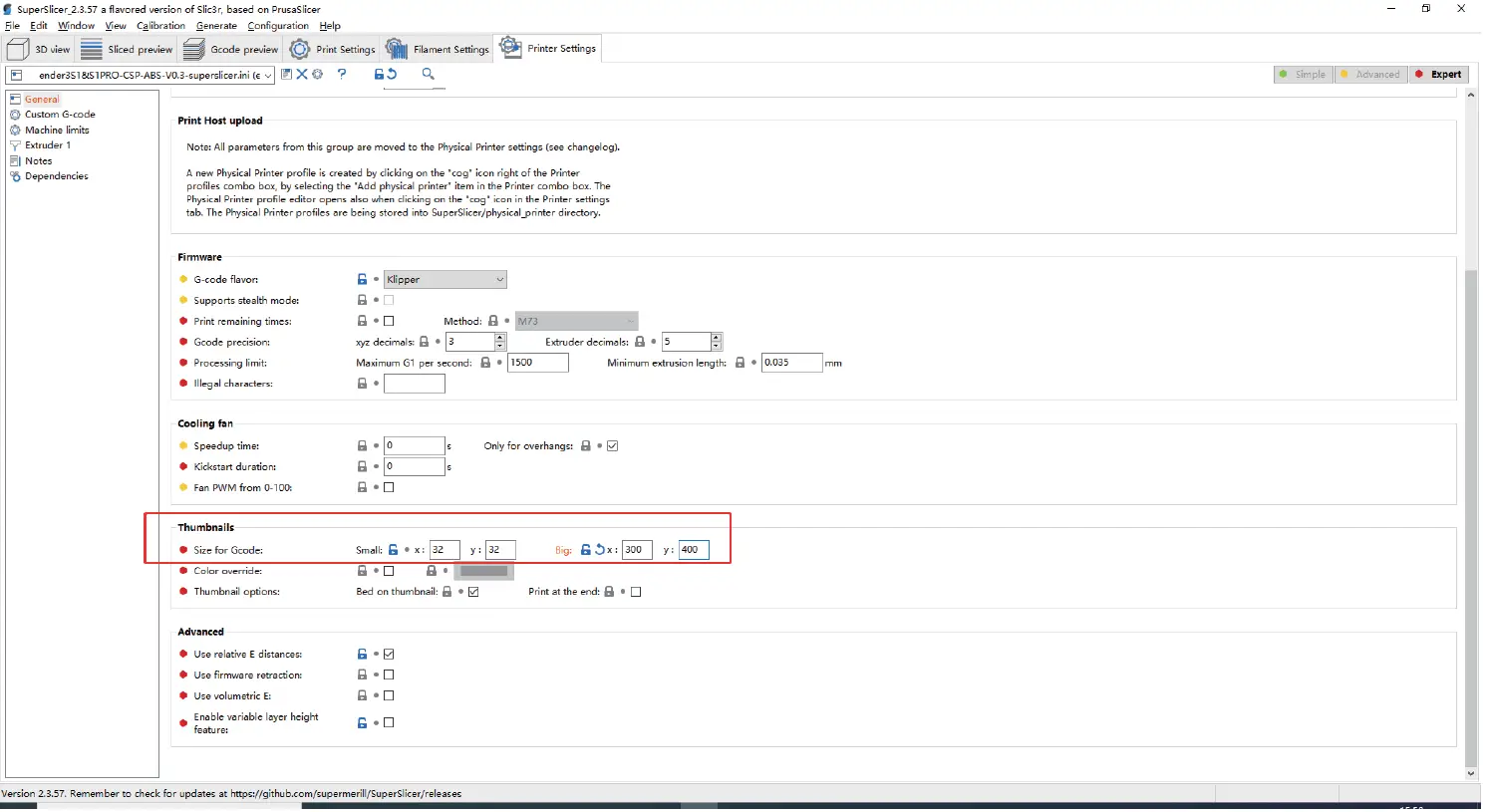Image resolution: width=1485 pixels, height=812 pixels.
Task: Click the lock icon for Illegal characters
Action: coord(363,384)
